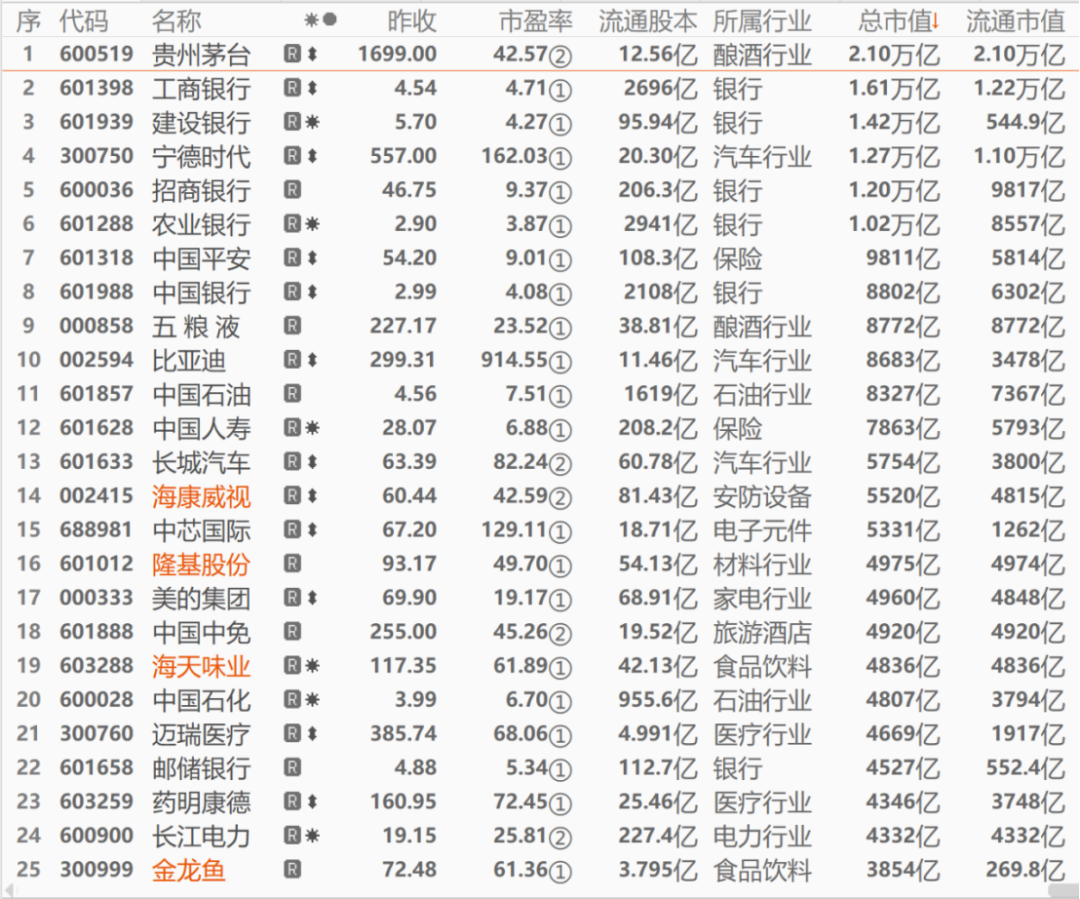Sort by the 代码 column header

(84, 21)
